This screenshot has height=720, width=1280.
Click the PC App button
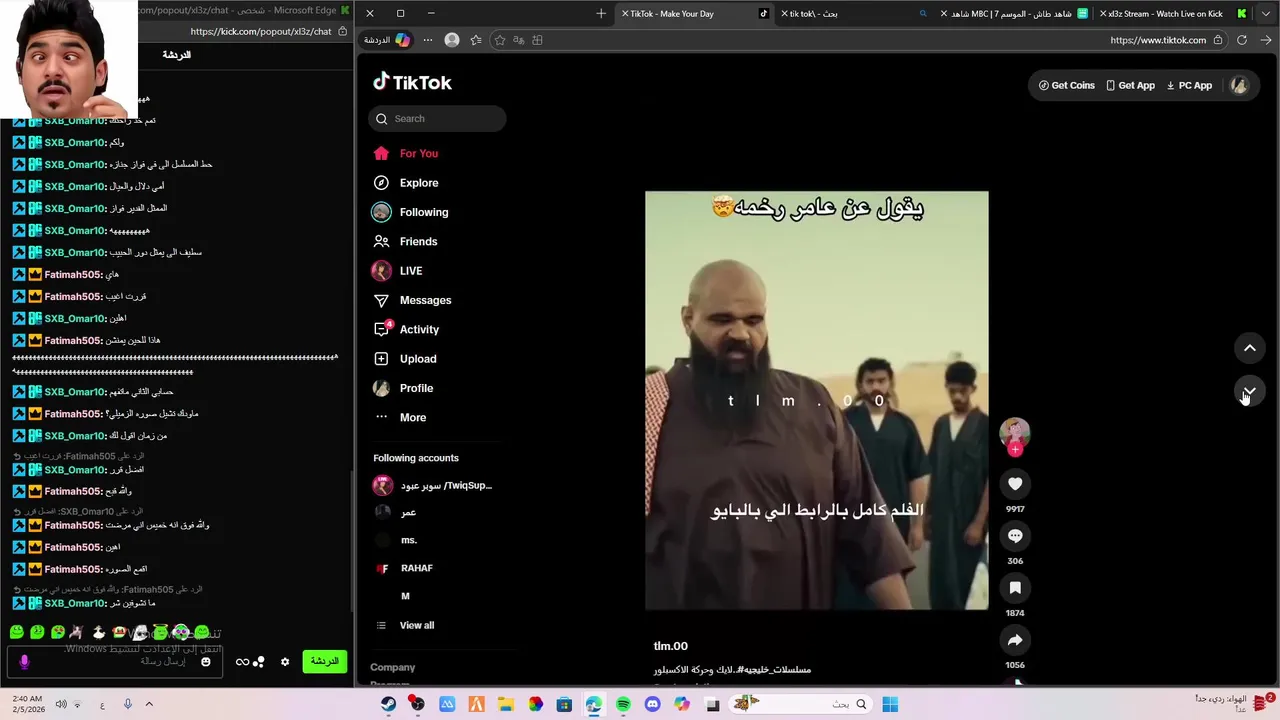click(x=1189, y=86)
